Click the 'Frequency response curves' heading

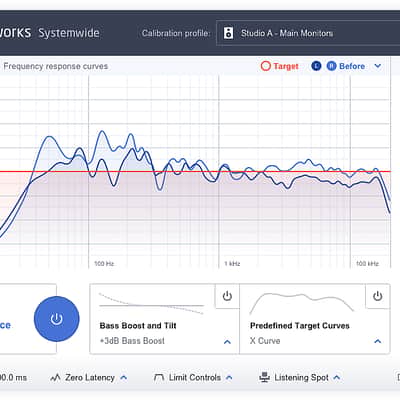click(x=56, y=66)
